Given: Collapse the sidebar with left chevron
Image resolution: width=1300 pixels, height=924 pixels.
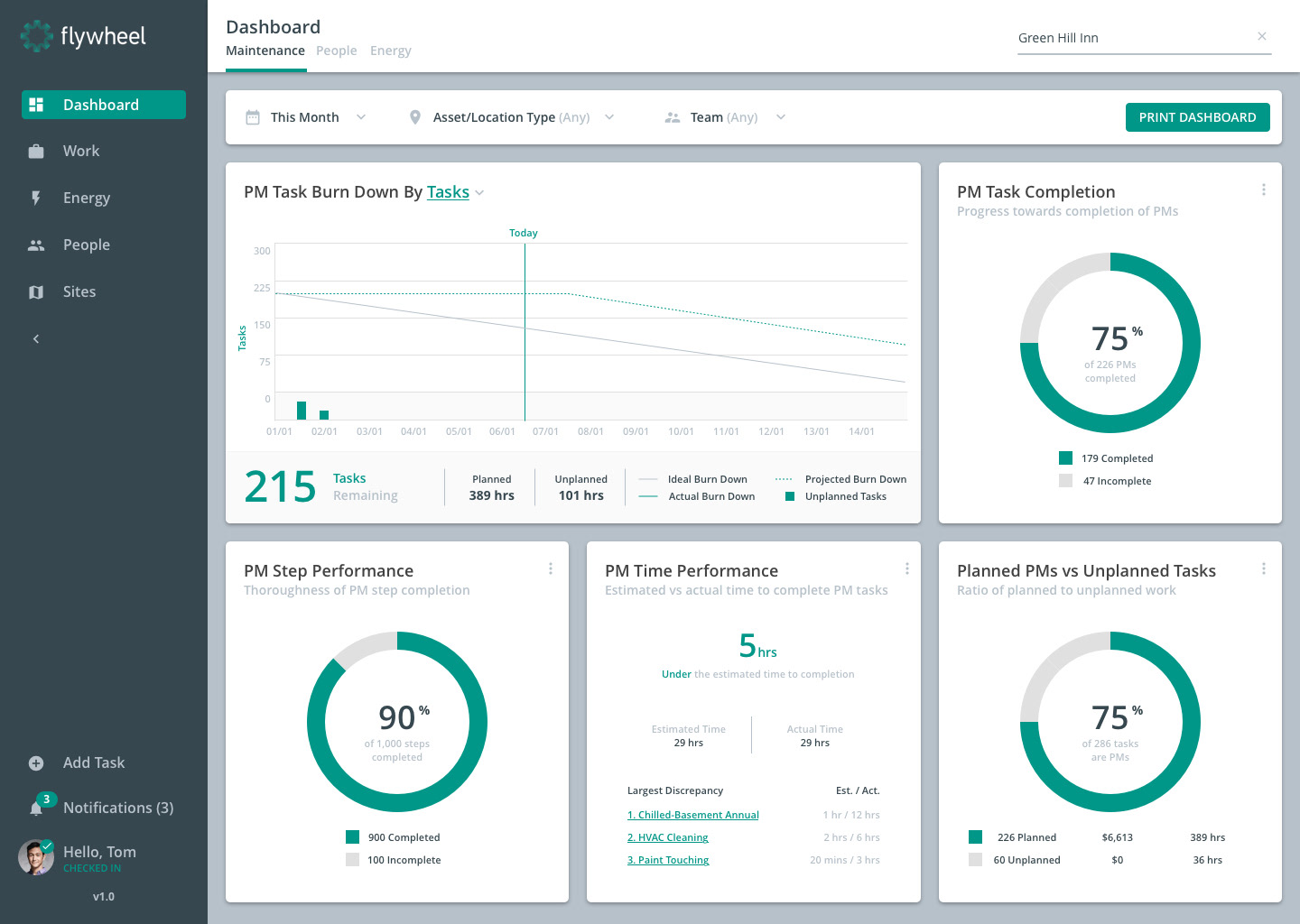Looking at the screenshot, I should pyautogui.click(x=36, y=338).
